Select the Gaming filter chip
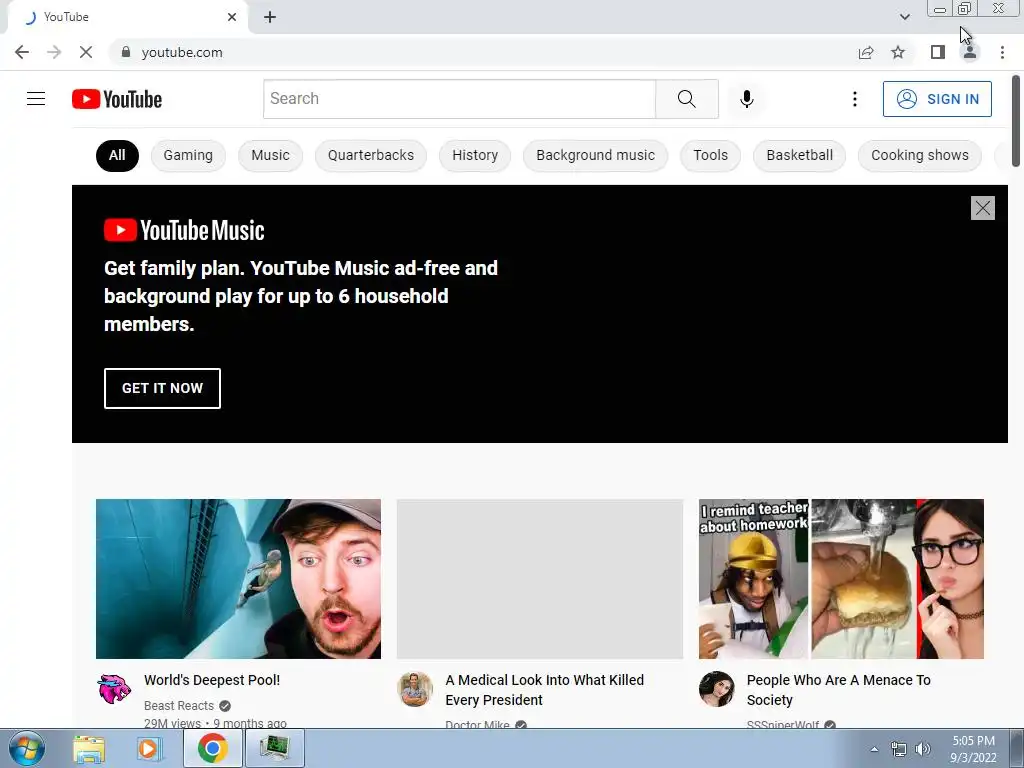The image size is (1024, 768). point(188,155)
